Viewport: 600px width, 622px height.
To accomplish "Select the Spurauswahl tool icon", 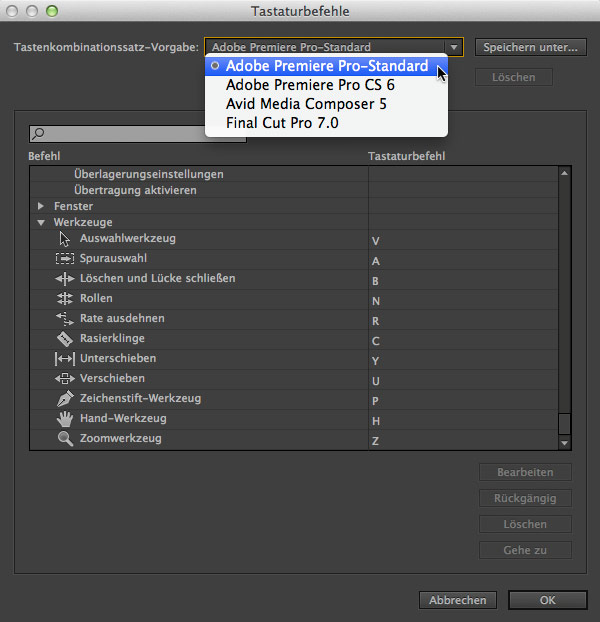I will point(65,259).
